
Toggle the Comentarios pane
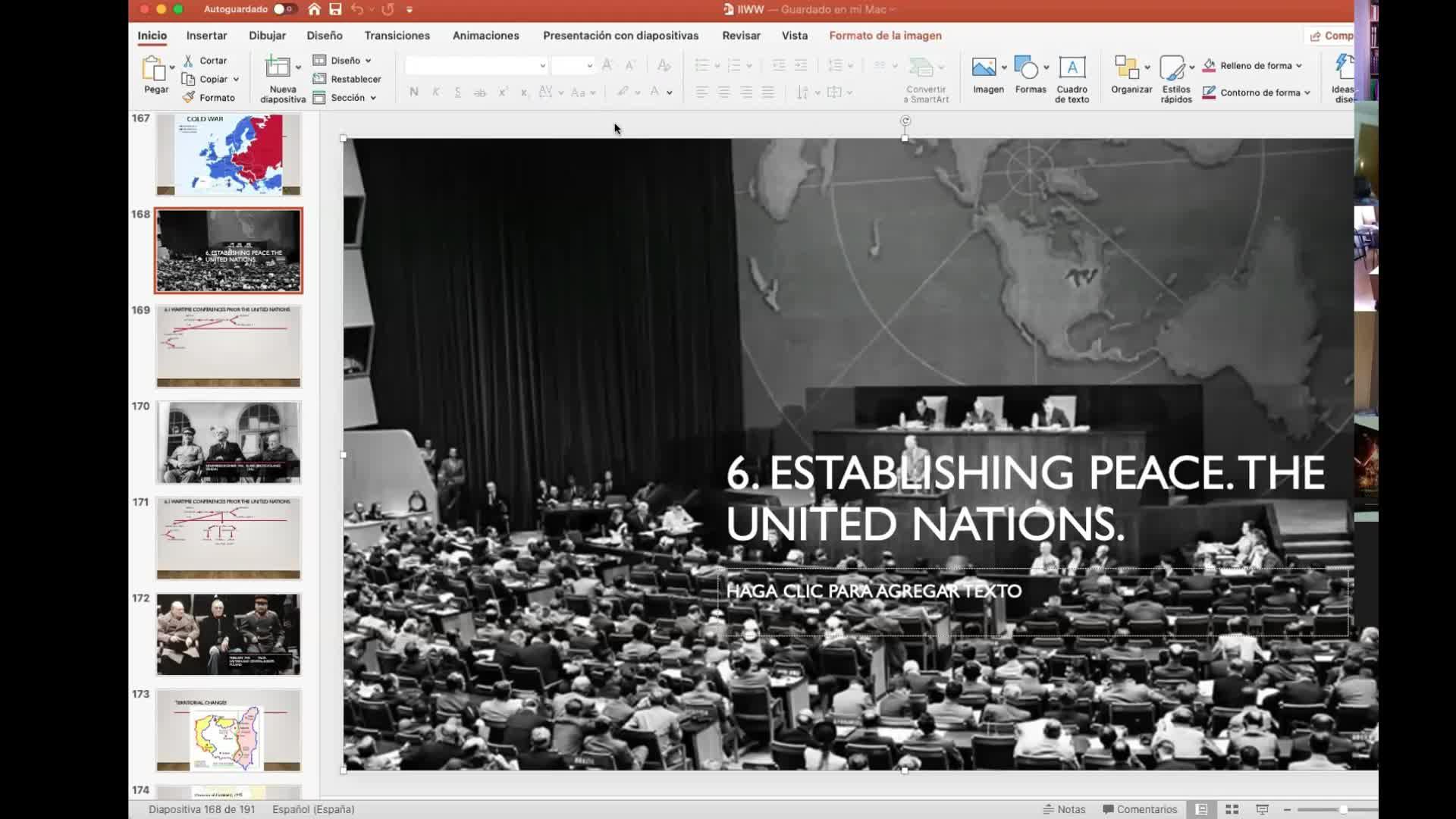(1139, 809)
